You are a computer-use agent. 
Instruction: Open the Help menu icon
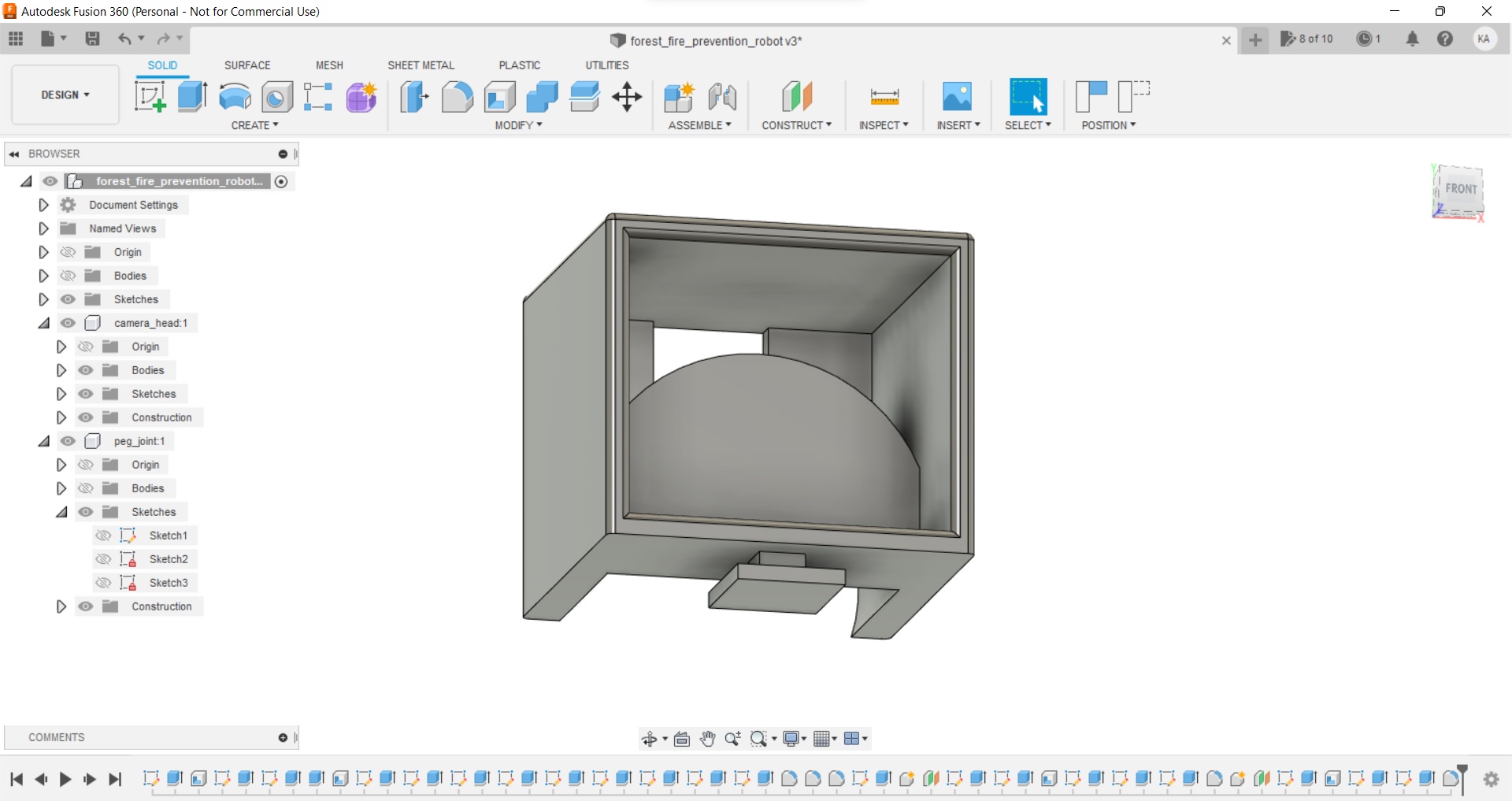click(1445, 39)
